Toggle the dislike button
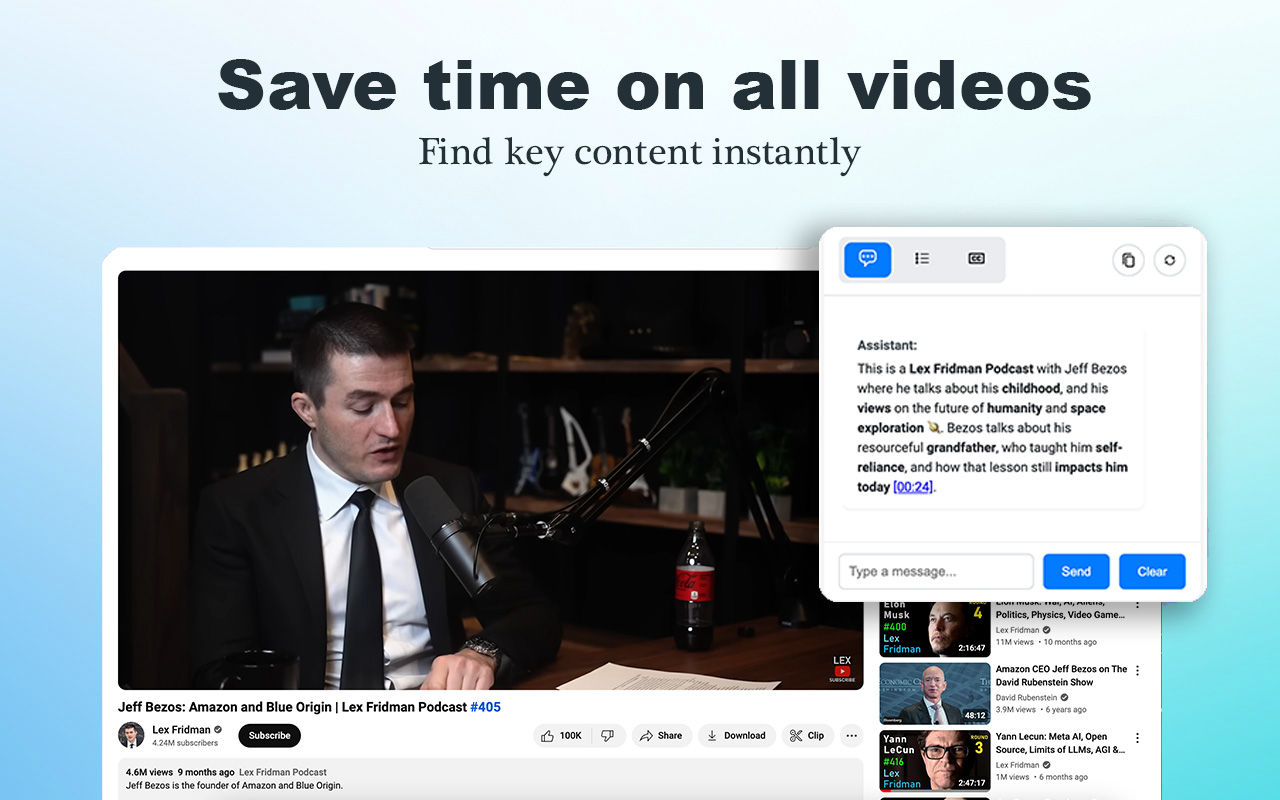1280x800 pixels. (x=608, y=735)
